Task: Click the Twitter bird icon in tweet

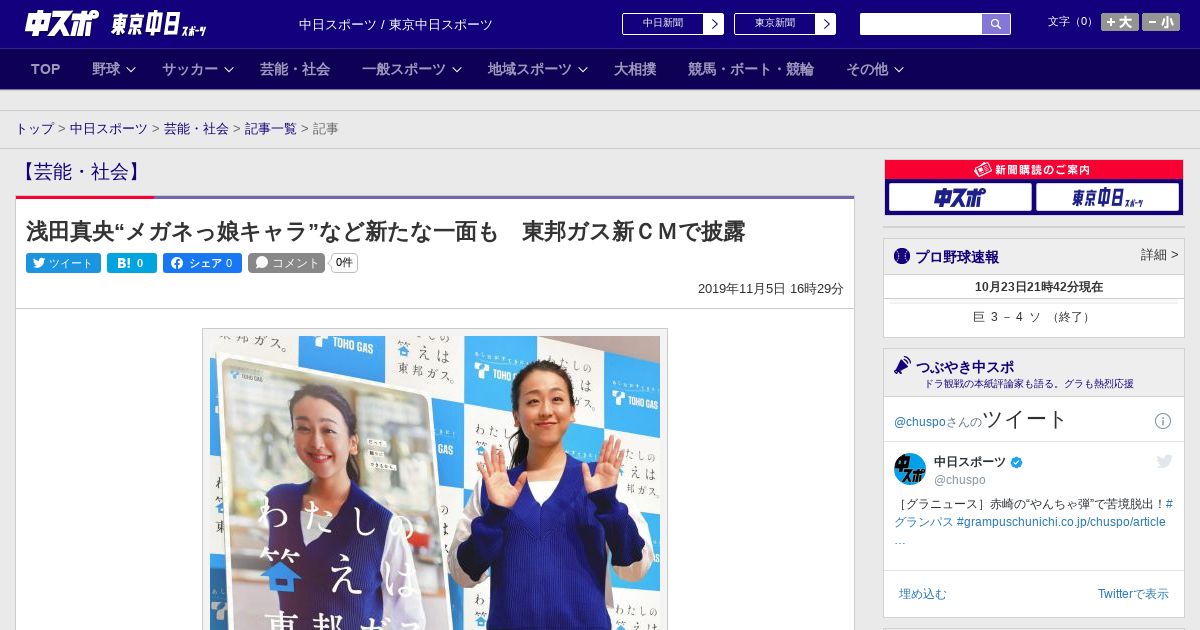Action: (x=1164, y=461)
